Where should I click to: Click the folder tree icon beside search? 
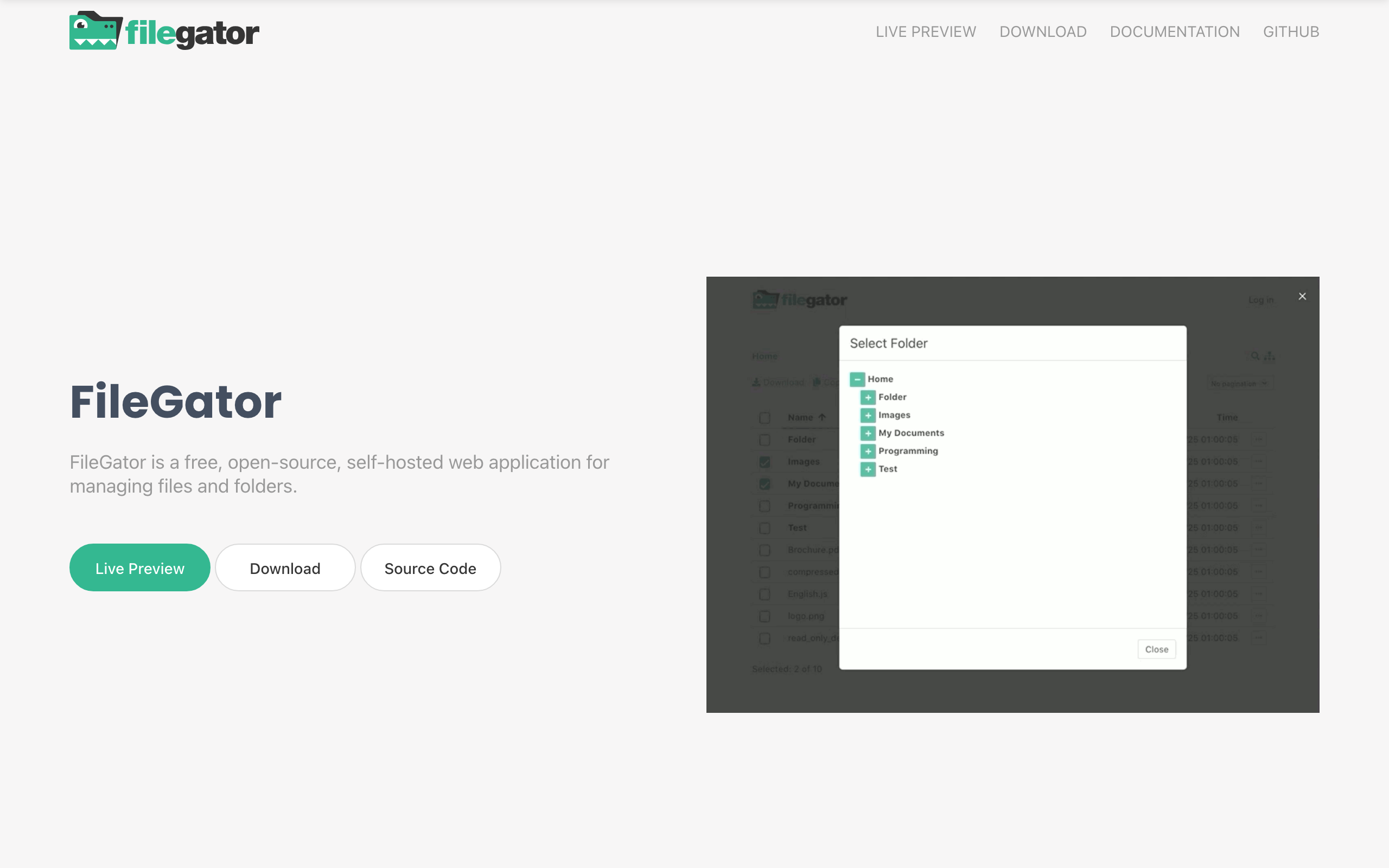point(1270,356)
